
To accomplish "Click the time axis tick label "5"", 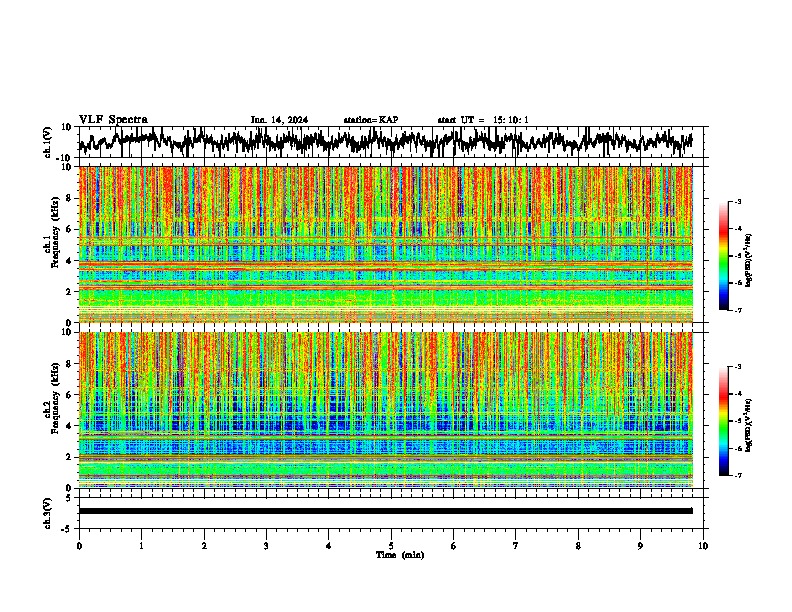I will [x=391, y=546].
